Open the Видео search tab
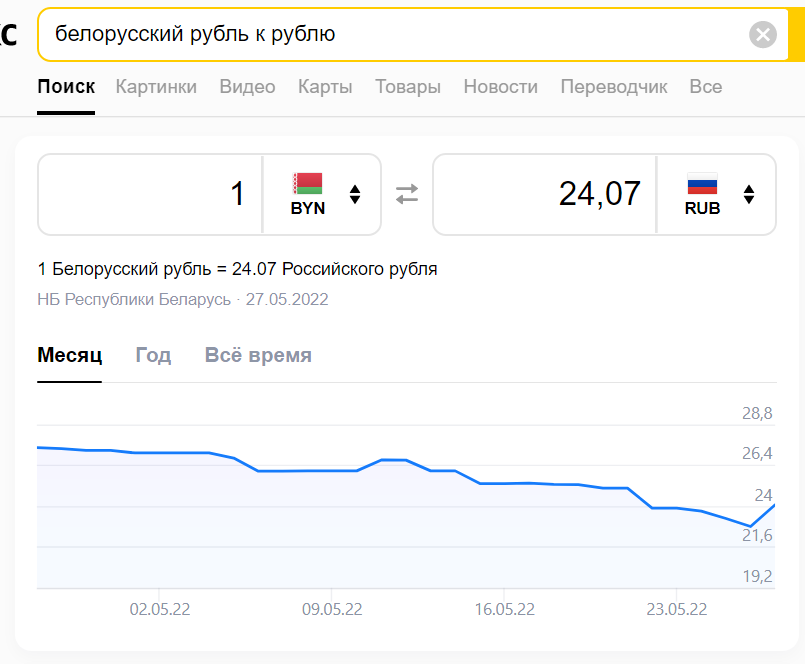Screen dimensions: 805x664 (x=247, y=87)
